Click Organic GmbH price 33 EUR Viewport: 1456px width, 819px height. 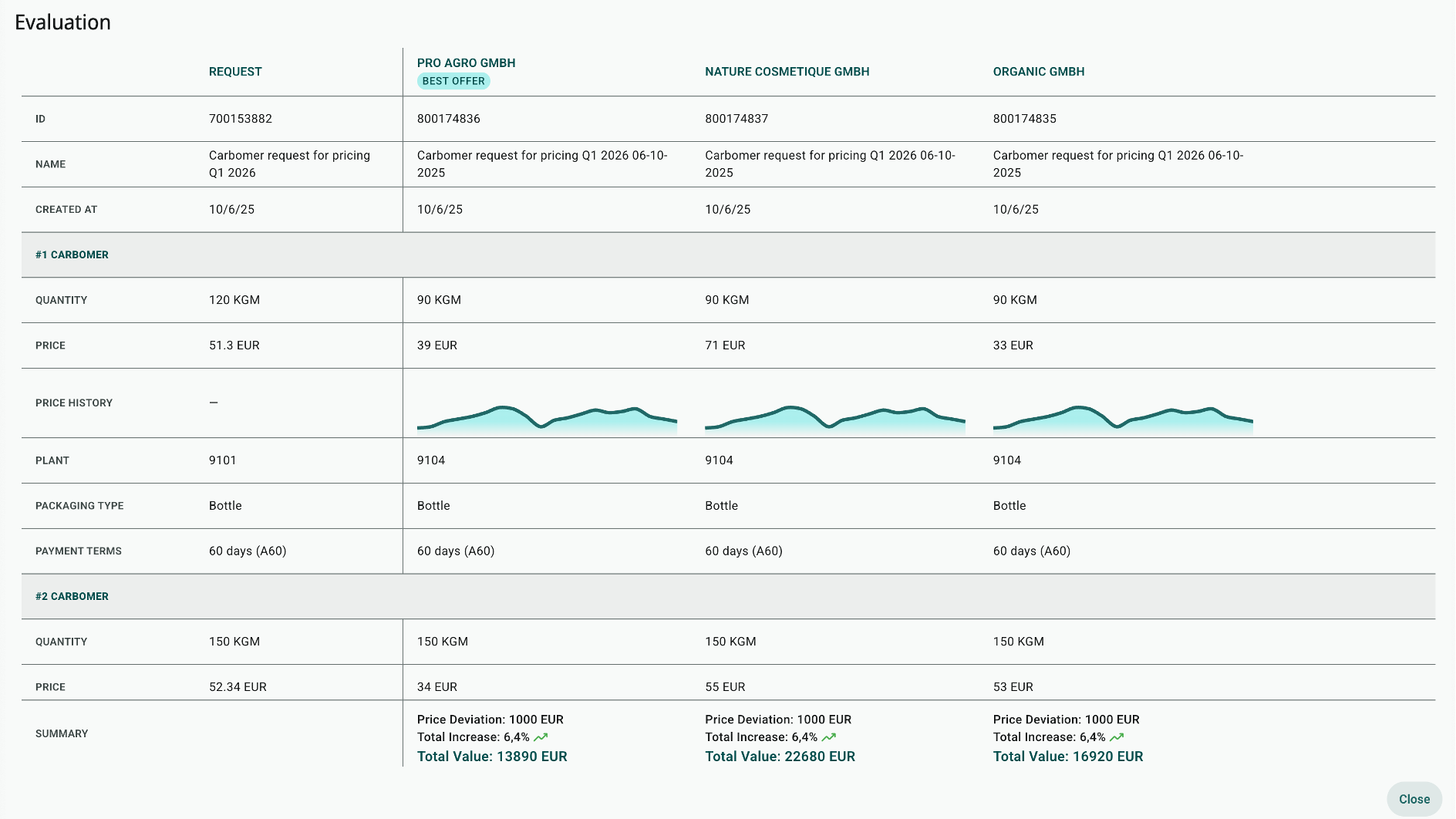[1013, 345]
